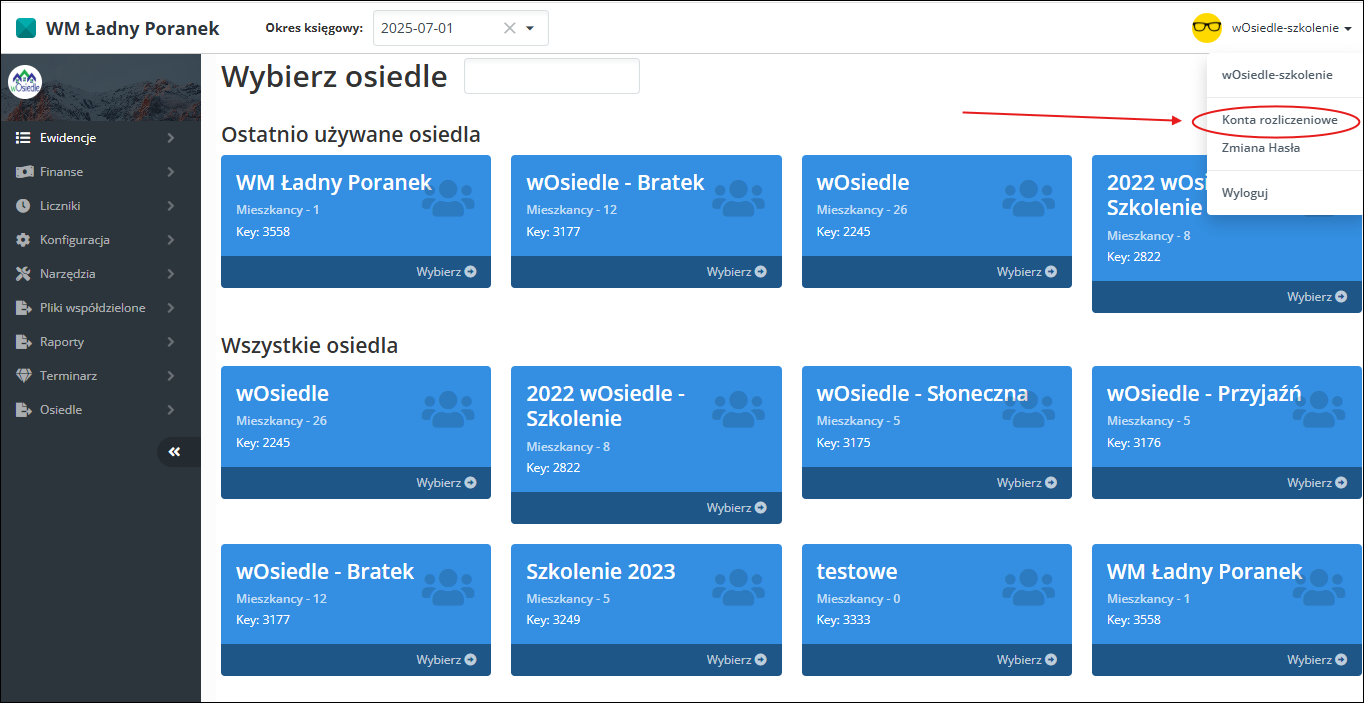Expand the Pliki współdzielone chevron
The height and width of the screenshot is (703, 1364).
(x=171, y=308)
